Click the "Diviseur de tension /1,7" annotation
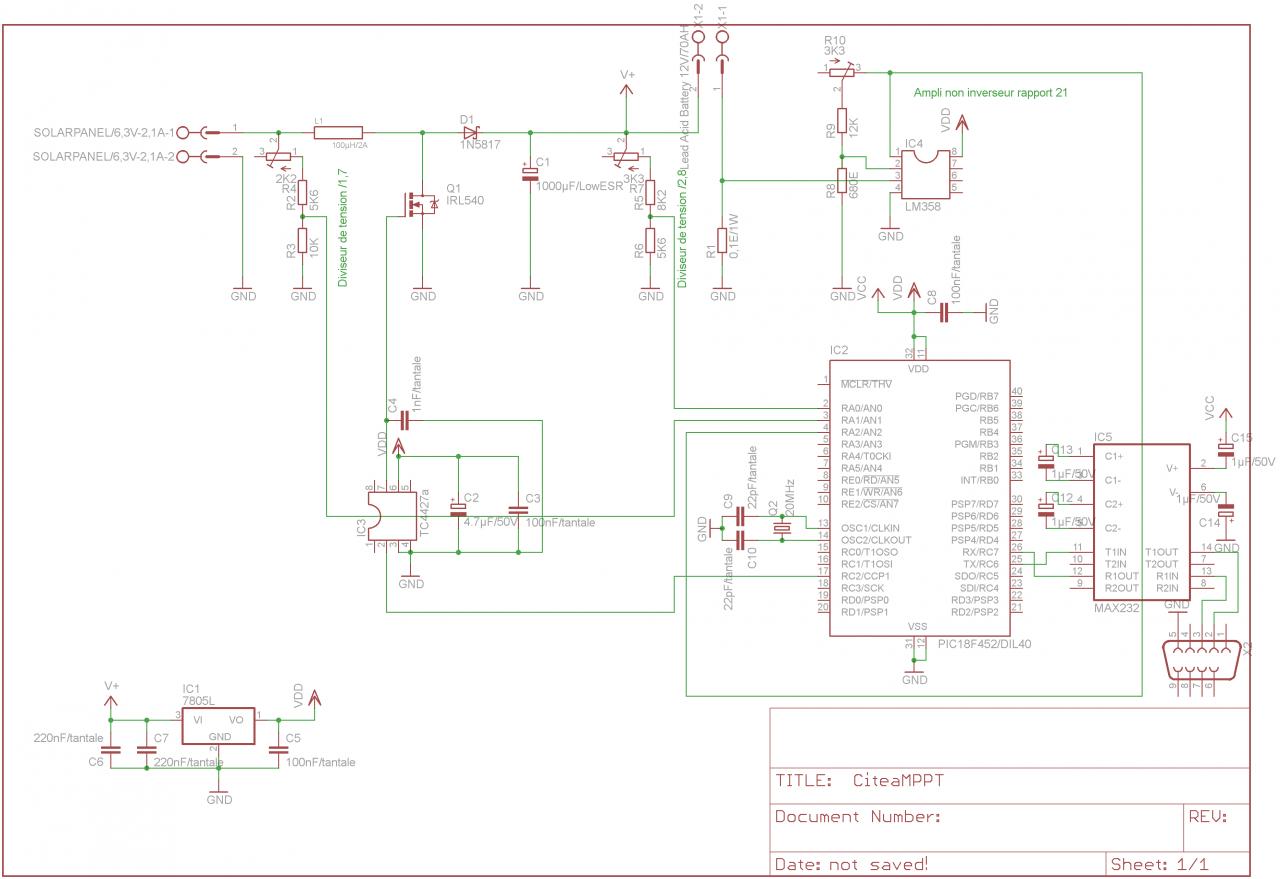1280x879 pixels. pyautogui.click(x=341, y=228)
